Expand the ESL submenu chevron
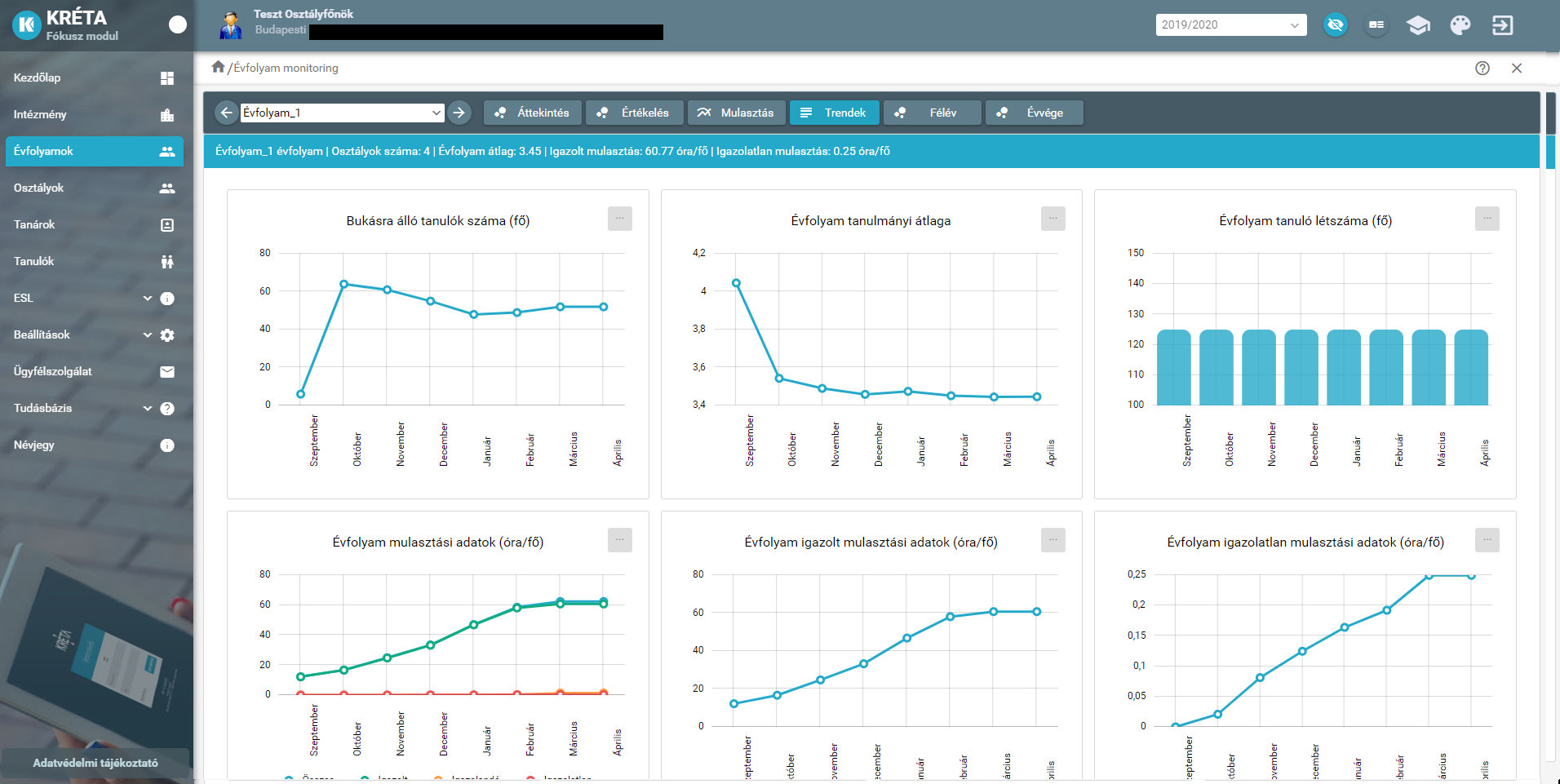The height and width of the screenshot is (784, 1560). click(148, 299)
